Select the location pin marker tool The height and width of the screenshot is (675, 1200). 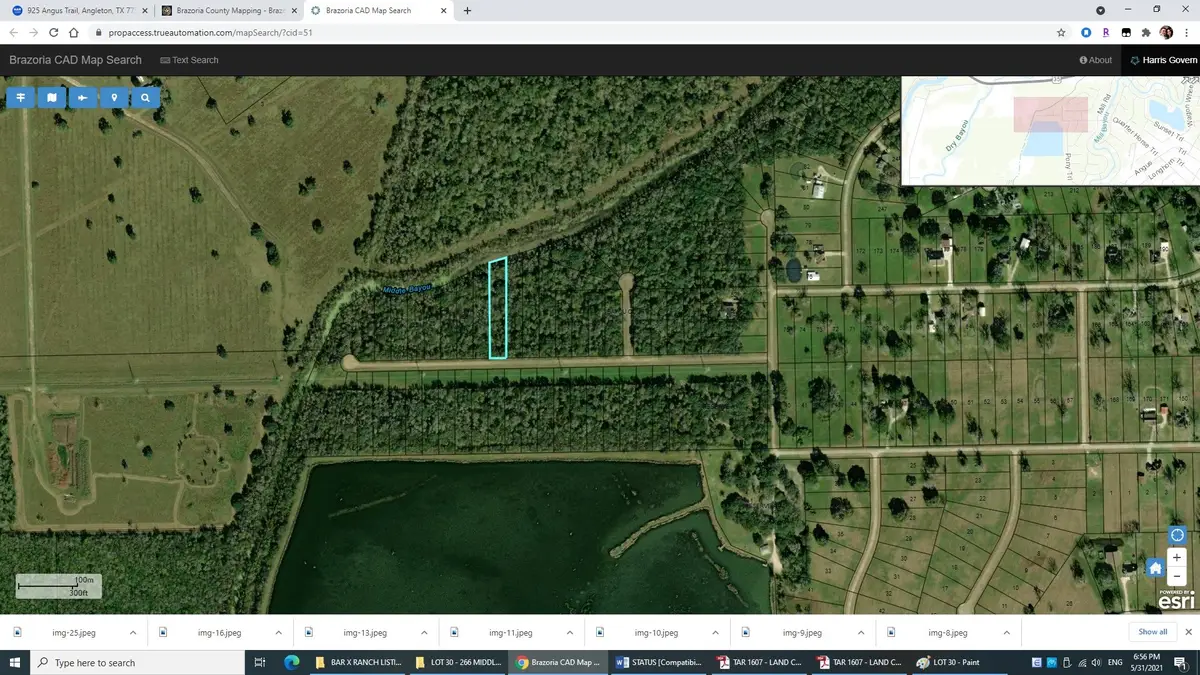tap(114, 98)
